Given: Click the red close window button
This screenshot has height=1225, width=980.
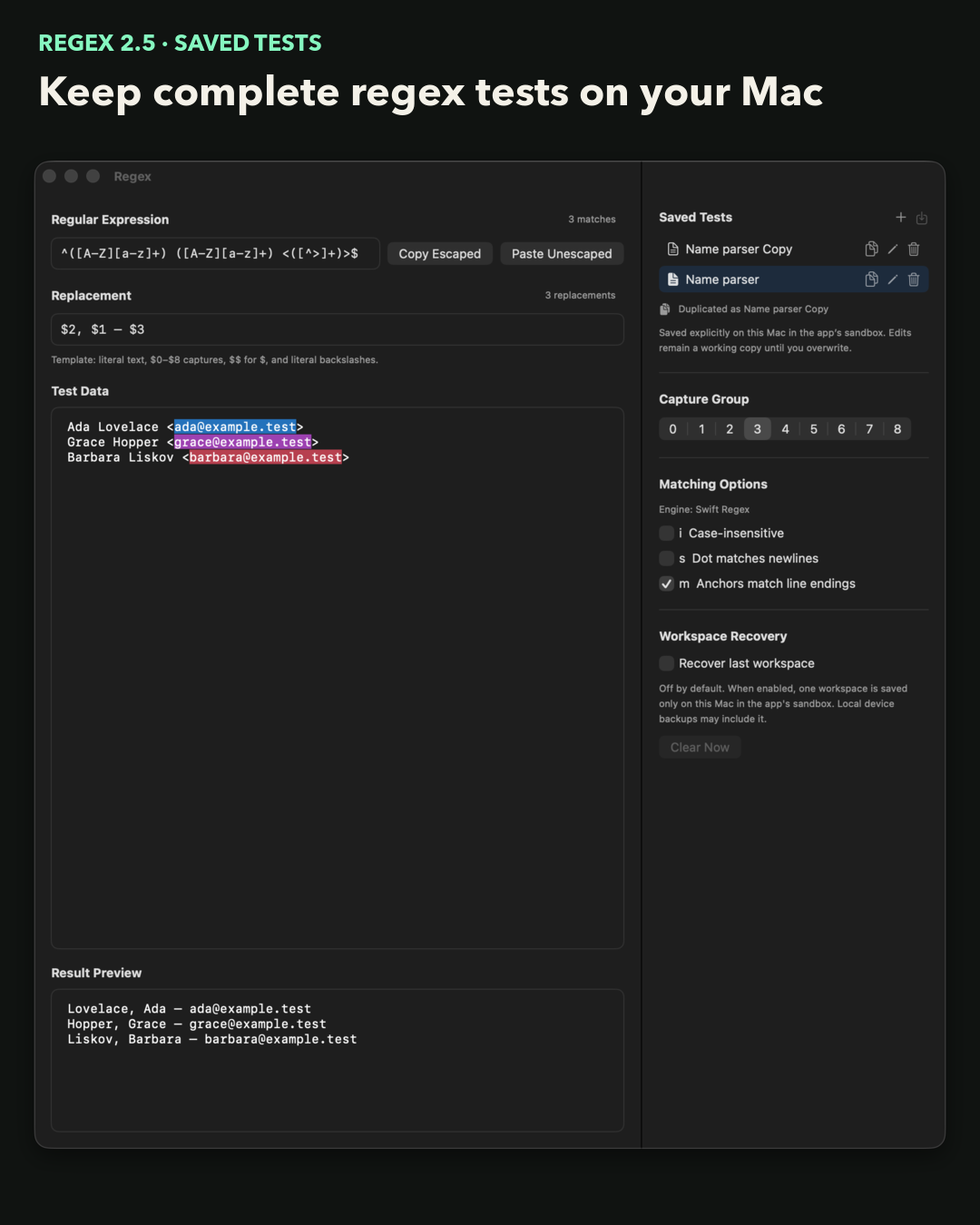Looking at the screenshot, I should [50, 176].
